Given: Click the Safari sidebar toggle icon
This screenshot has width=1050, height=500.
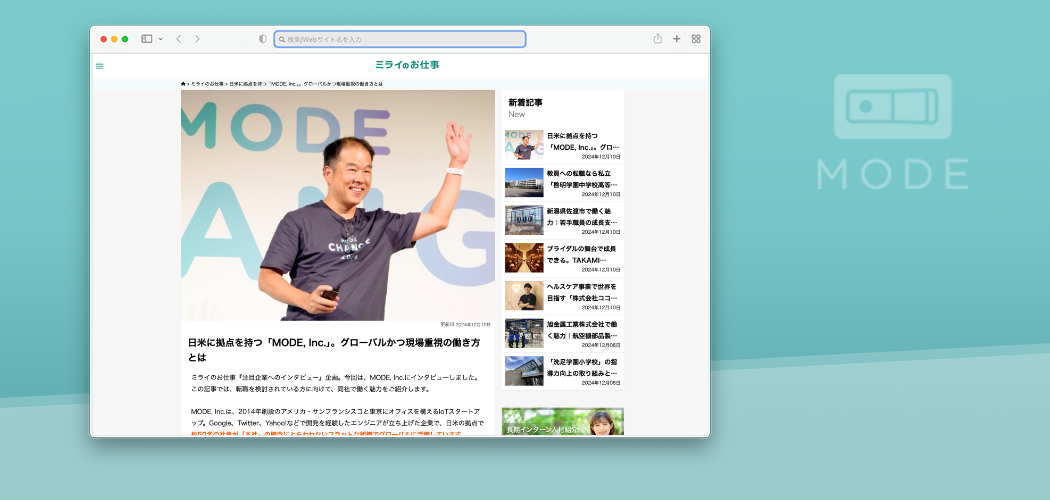Looking at the screenshot, I should (x=146, y=39).
